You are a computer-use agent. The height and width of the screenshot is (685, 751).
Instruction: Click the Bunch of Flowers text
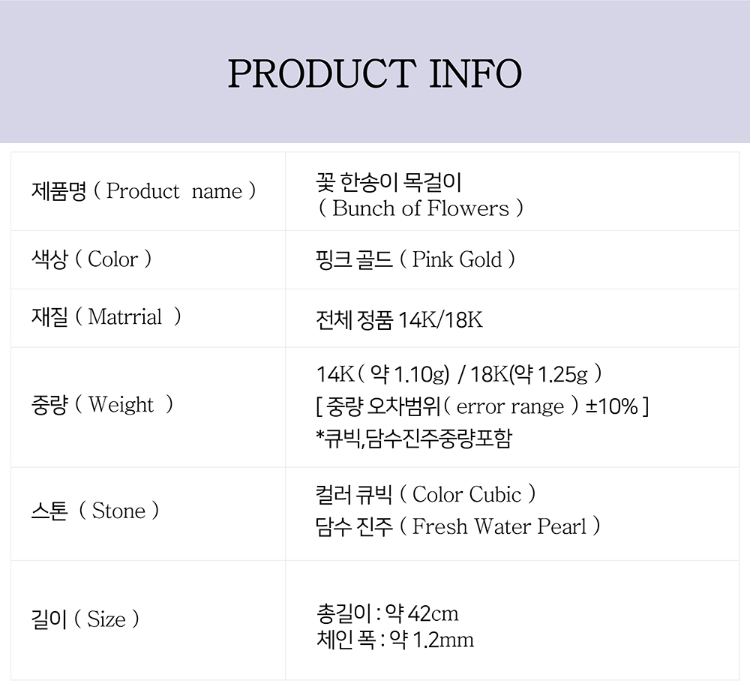(420, 208)
